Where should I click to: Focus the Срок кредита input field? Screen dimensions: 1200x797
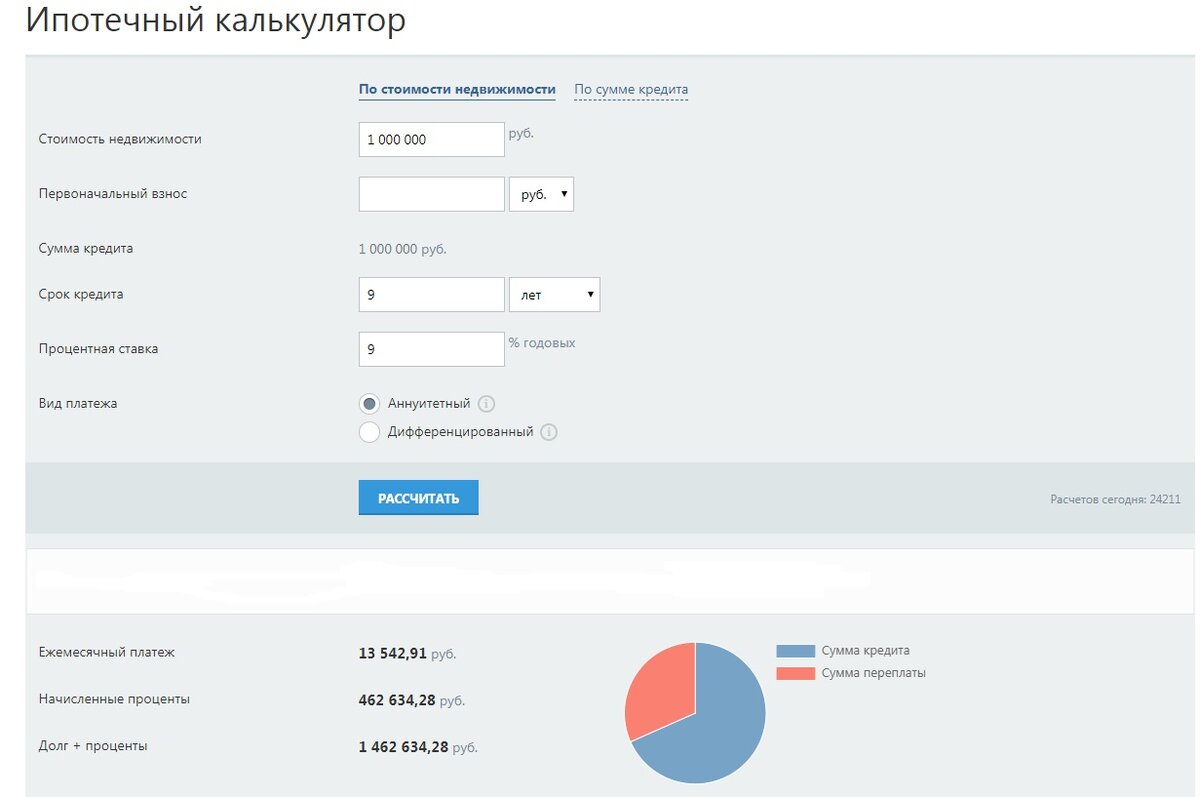[x=432, y=295]
